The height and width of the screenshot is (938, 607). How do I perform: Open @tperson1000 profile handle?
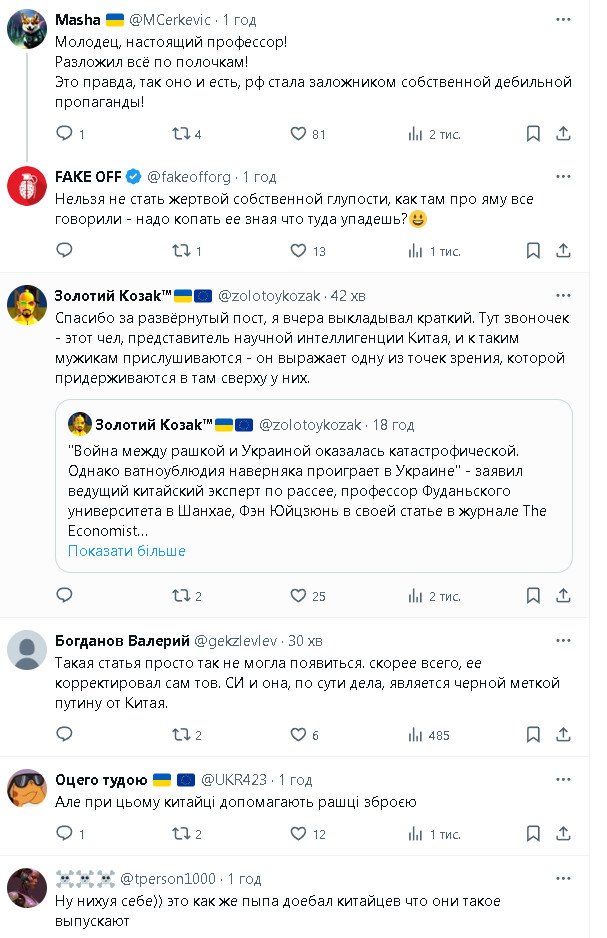tap(168, 879)
